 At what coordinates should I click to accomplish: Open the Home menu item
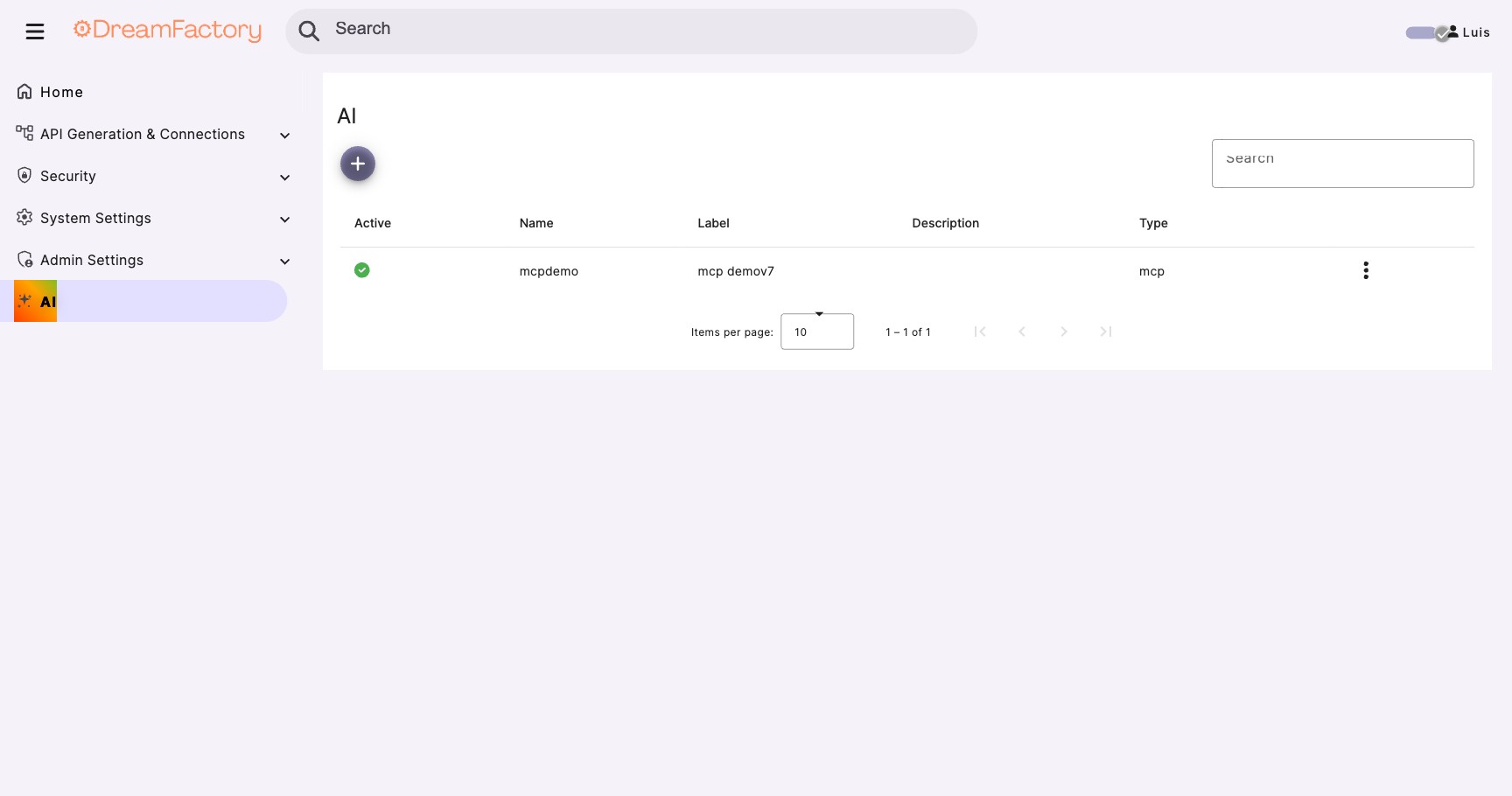click(x=61, y=91)
